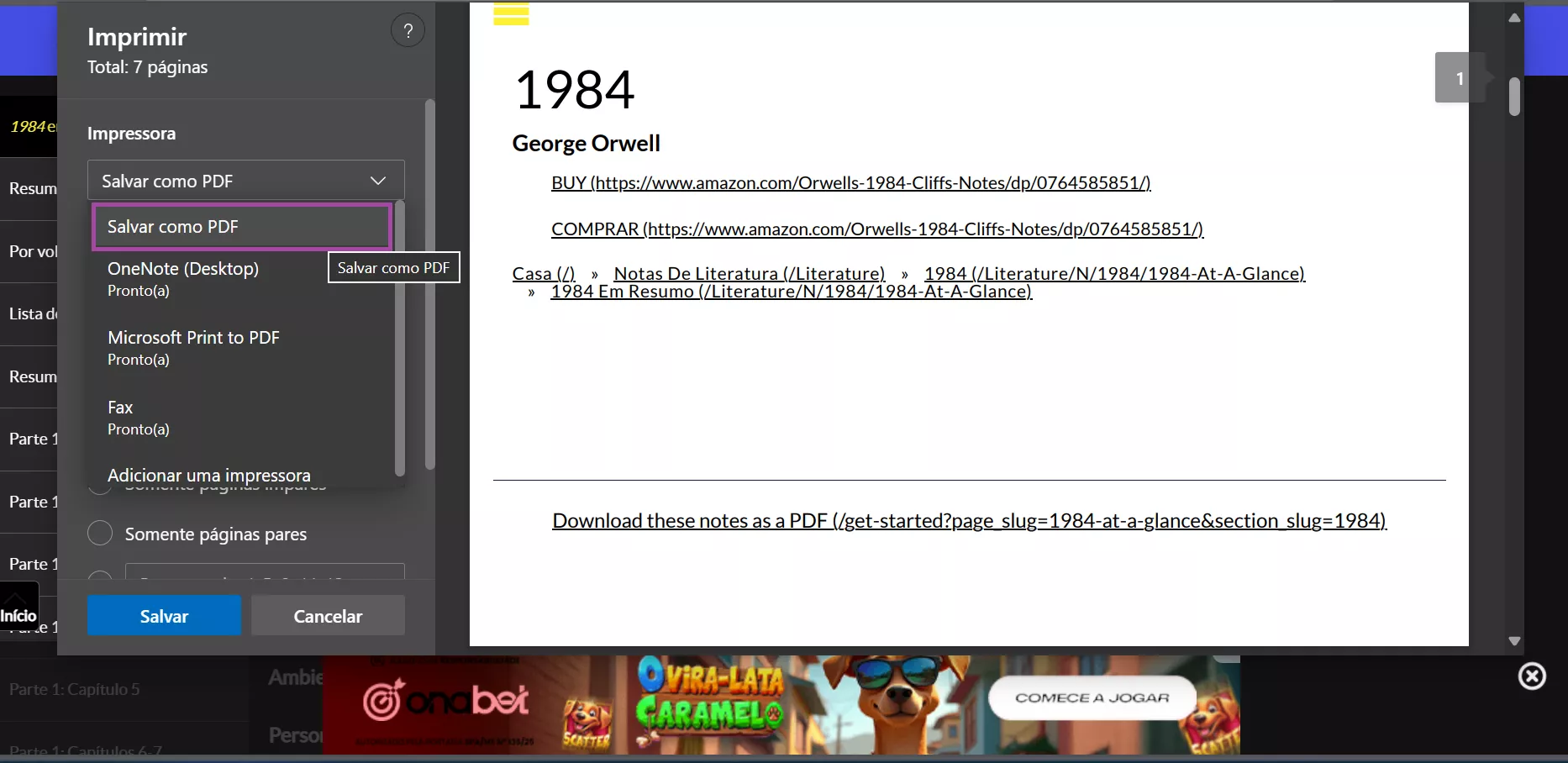The image size is (1568, 763).
Task: Click the 1984 title in preview
Action: point(575,89)
